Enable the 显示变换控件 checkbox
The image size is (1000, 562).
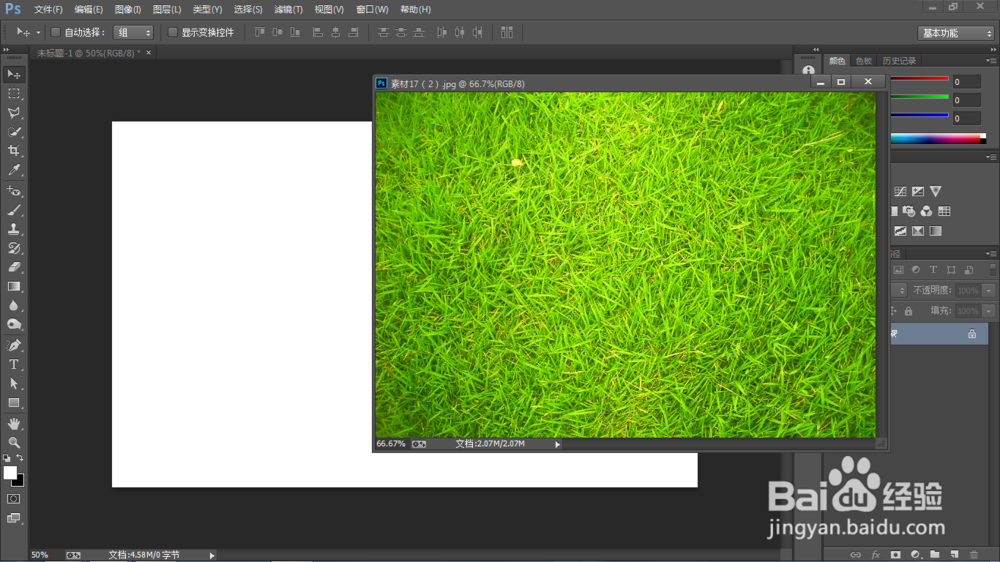pyautogui.click(x=172, y=32)
